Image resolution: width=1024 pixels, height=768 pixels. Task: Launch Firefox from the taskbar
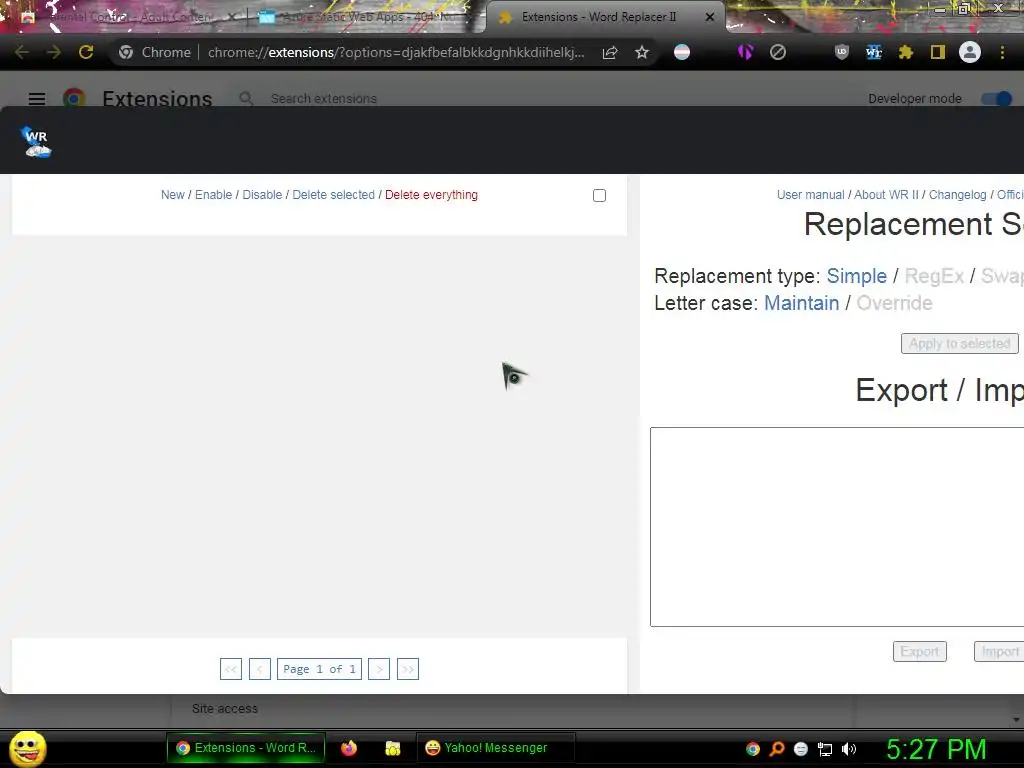(349, 748)
